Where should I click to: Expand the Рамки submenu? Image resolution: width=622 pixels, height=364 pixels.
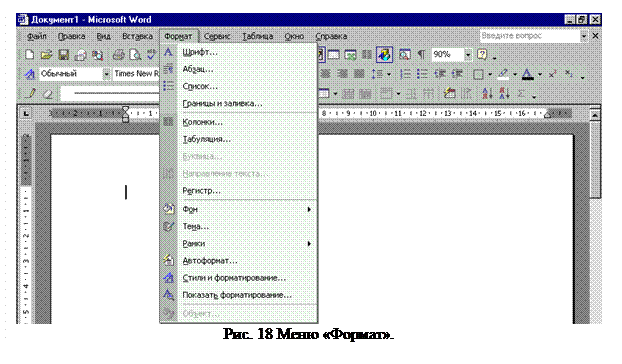pyautogui.click(x=309, y=243)
